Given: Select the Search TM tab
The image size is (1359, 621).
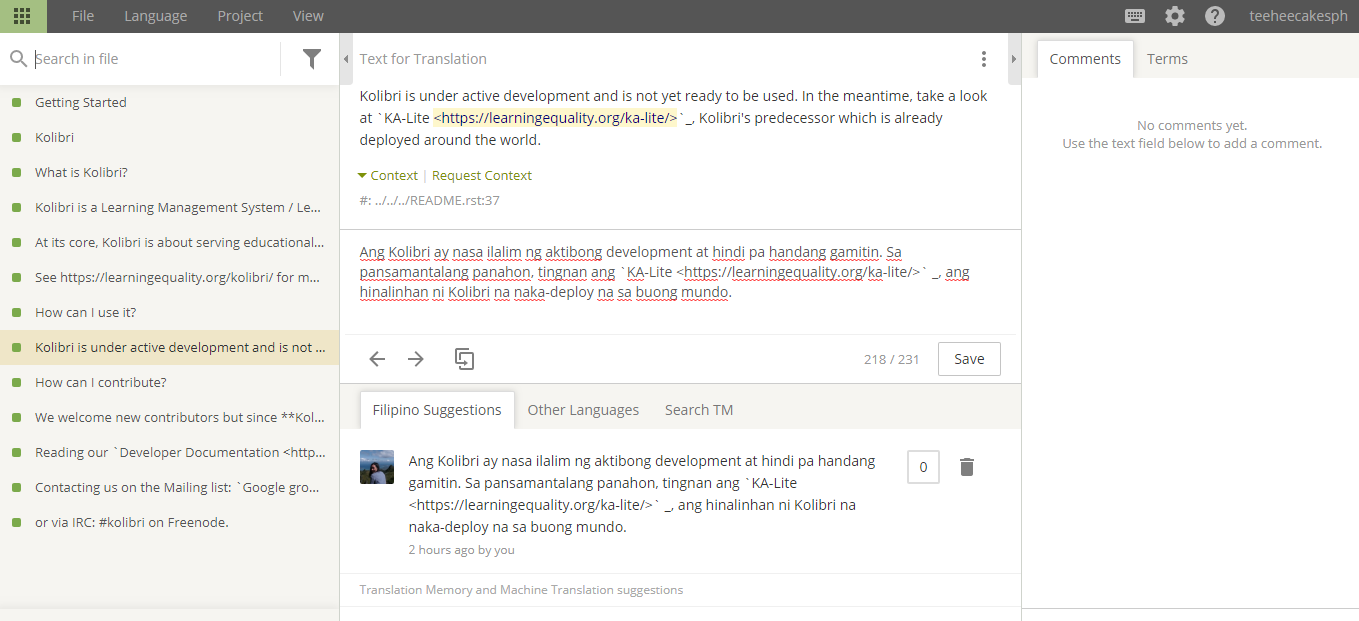Looking at the screenshot, I should (699, 410).
